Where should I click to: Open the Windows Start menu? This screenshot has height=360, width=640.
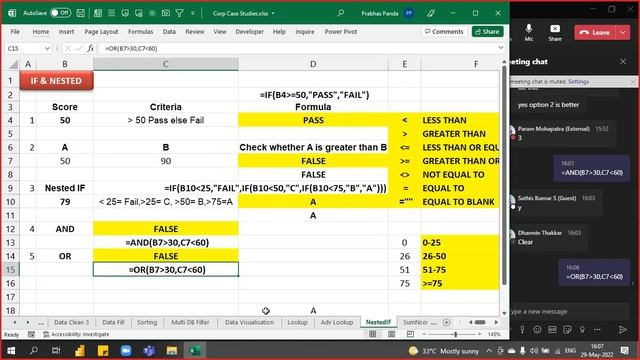[x=11, y=351]
